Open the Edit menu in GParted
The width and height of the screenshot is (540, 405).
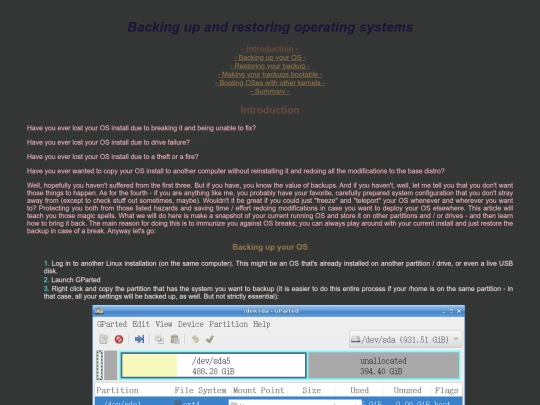(x=141, y=324)
